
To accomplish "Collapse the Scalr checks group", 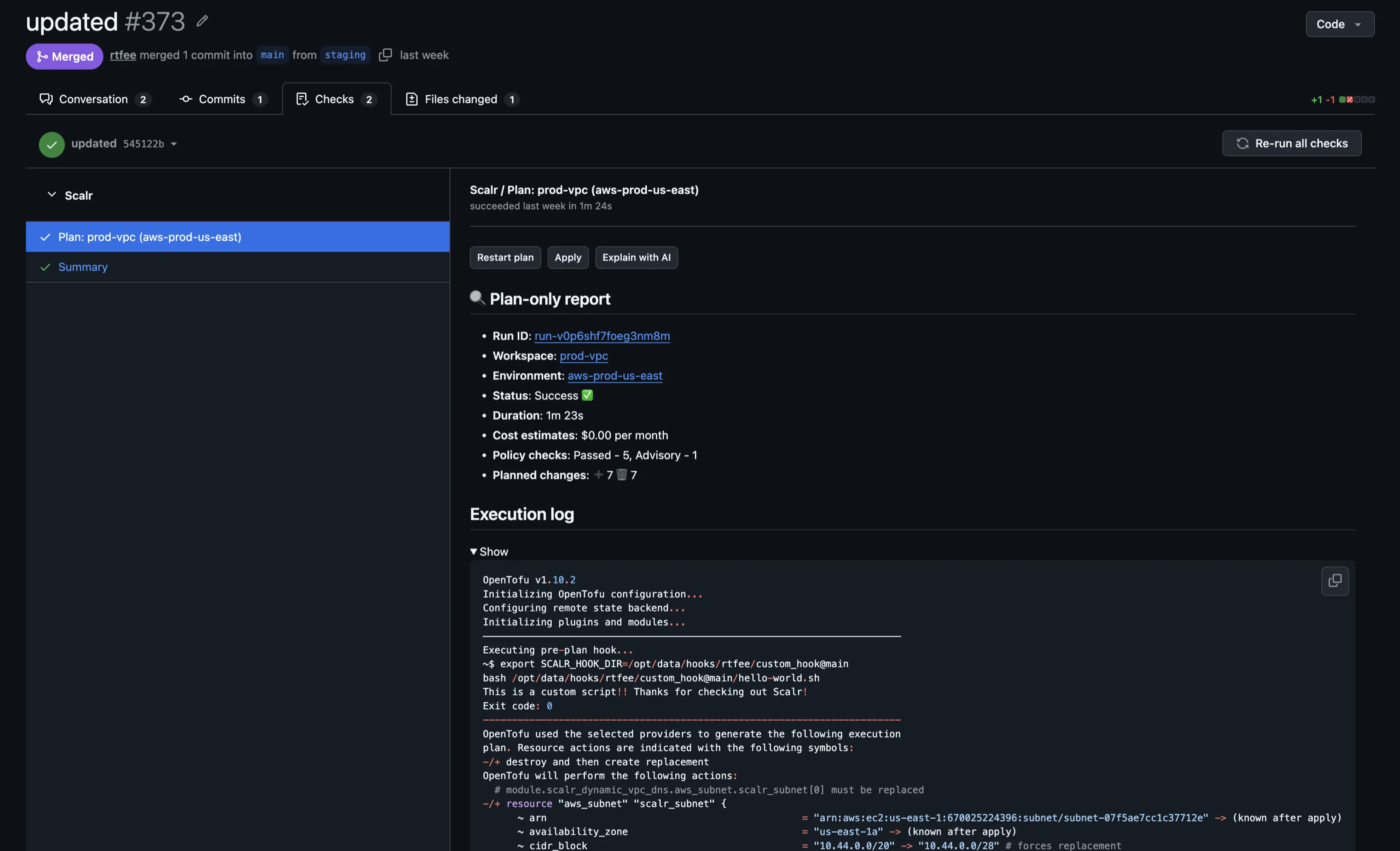I will coord(52,195).
